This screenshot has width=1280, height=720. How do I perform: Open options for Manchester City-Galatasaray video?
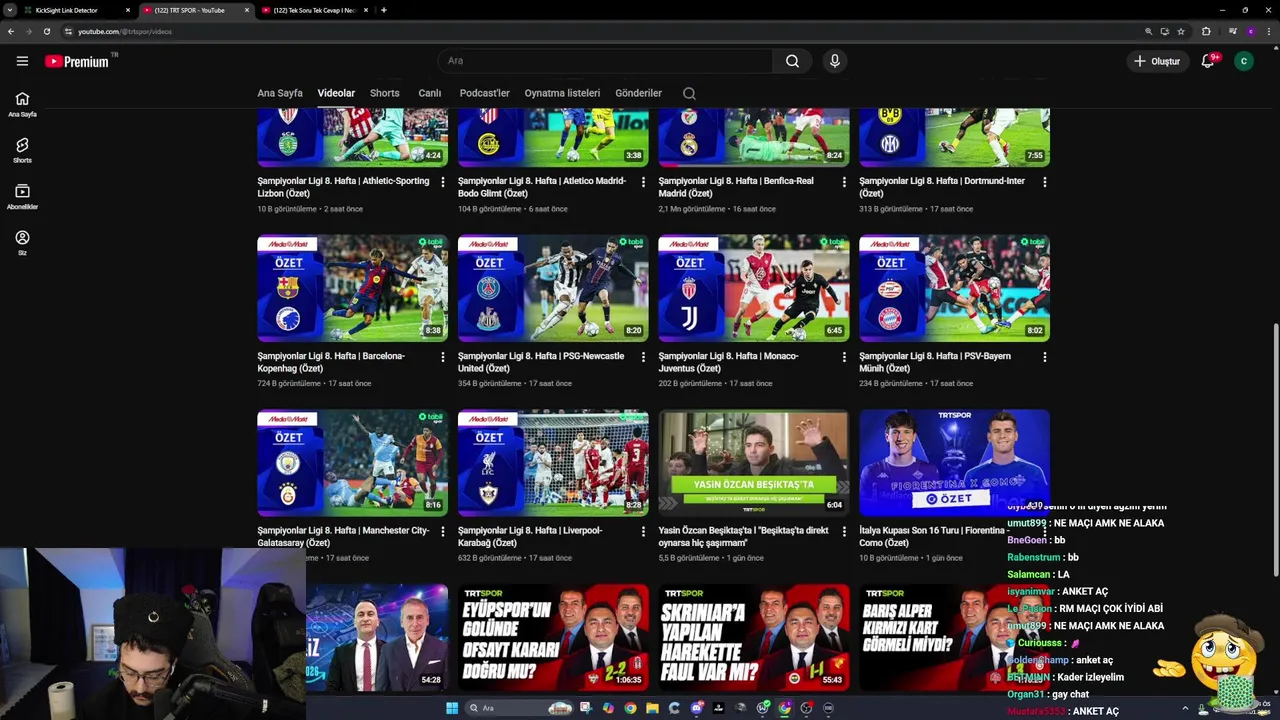443,532
